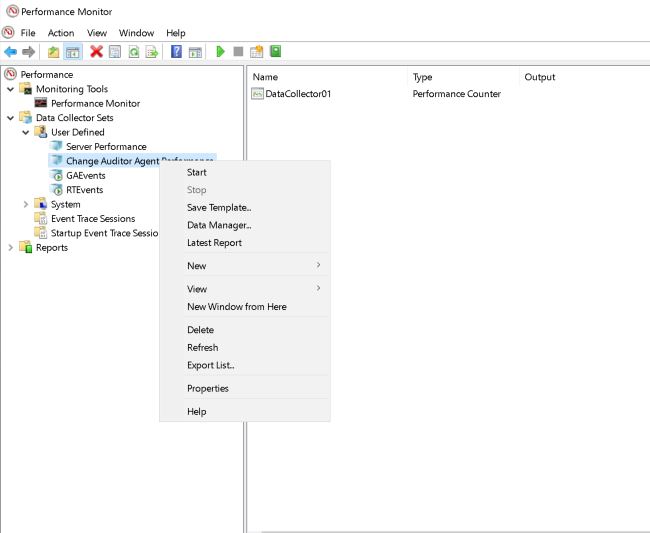Toggle the Show/Hide Console Tree icon
650x533 pixels.
click(x=73, y=52)
